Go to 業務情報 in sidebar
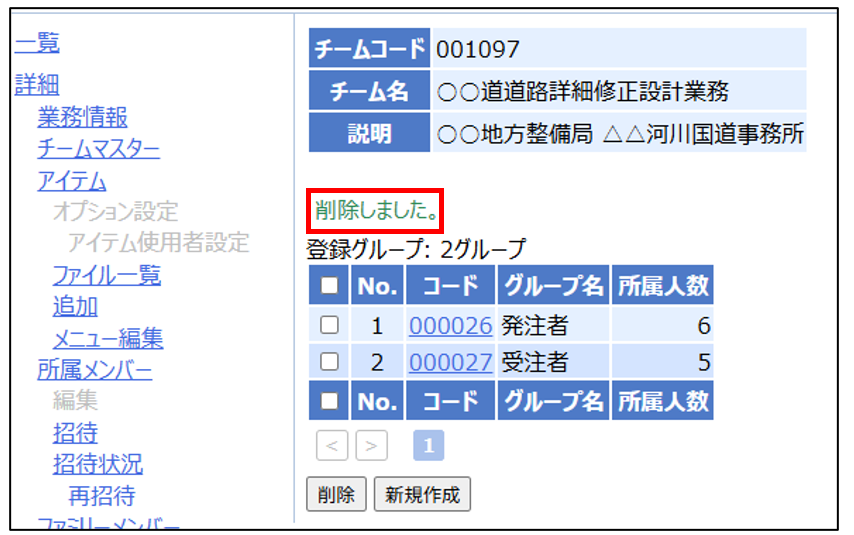 82,117
